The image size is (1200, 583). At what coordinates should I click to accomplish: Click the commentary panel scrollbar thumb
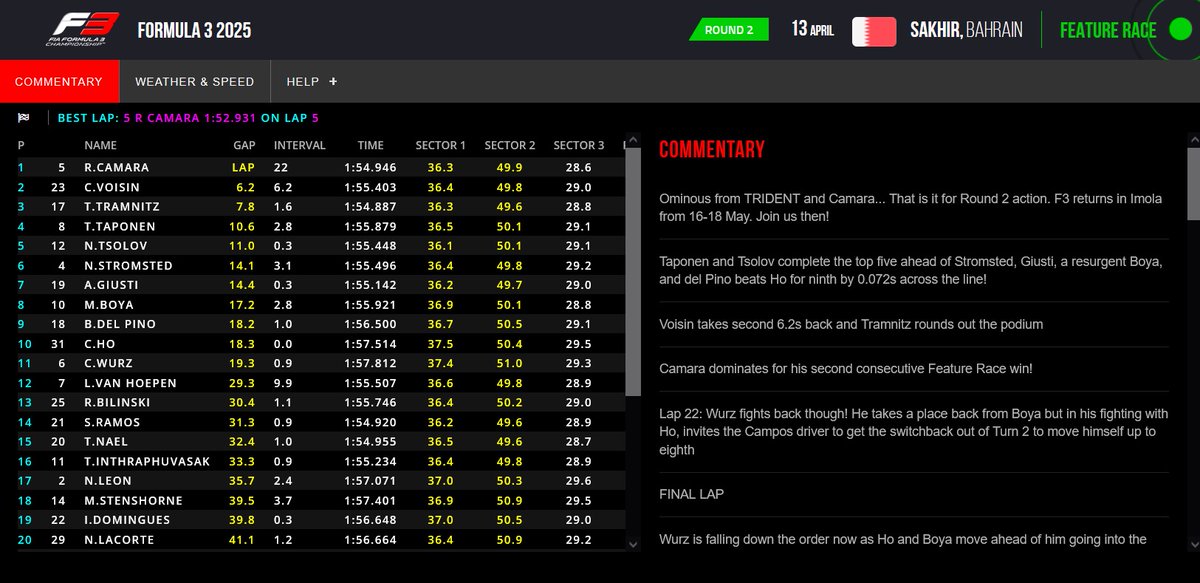pyautogui.click(x=1193, y=184)
